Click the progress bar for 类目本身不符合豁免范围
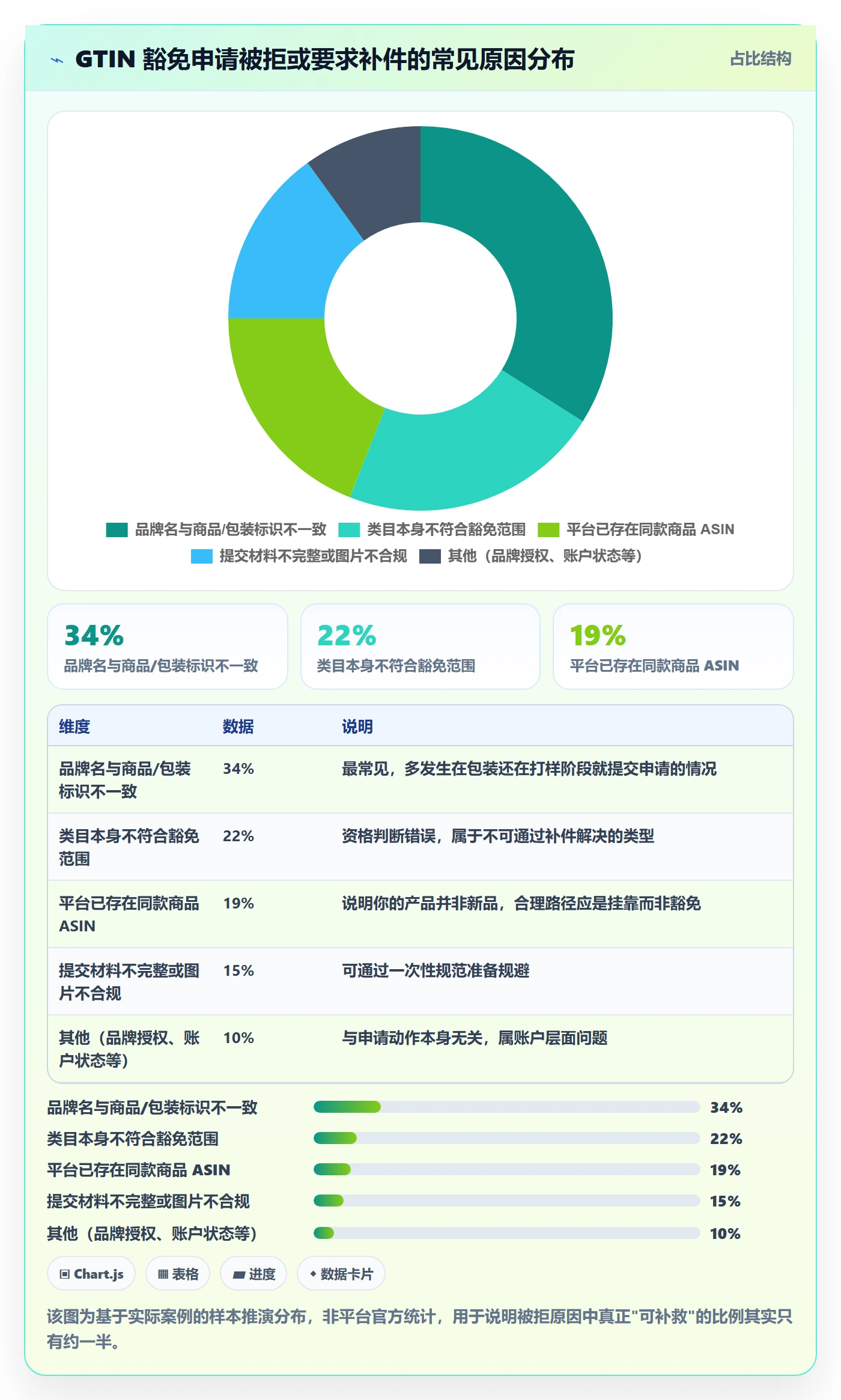 point(507,1138)
